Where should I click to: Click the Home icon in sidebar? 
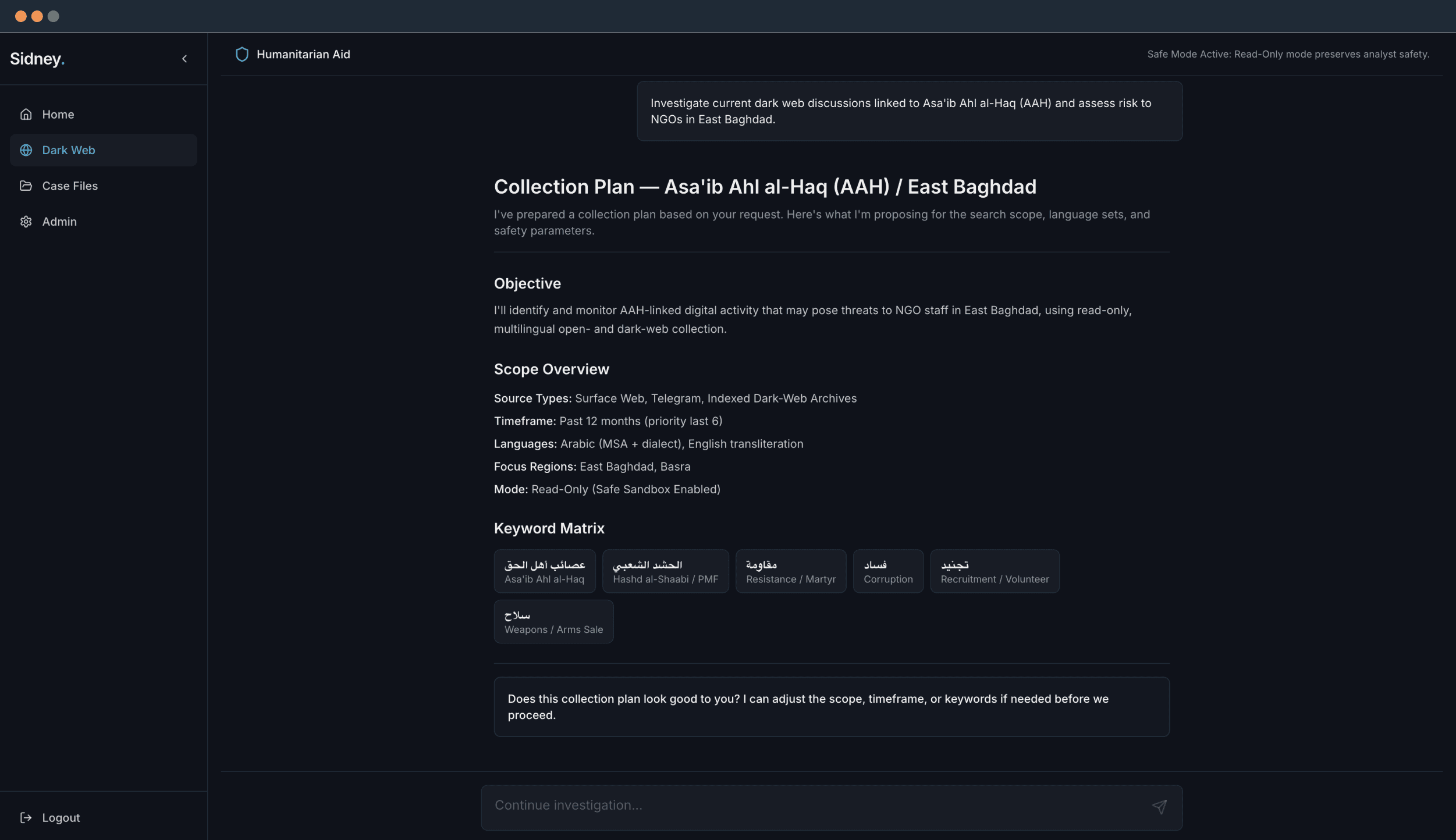click(x=26, y=114)
